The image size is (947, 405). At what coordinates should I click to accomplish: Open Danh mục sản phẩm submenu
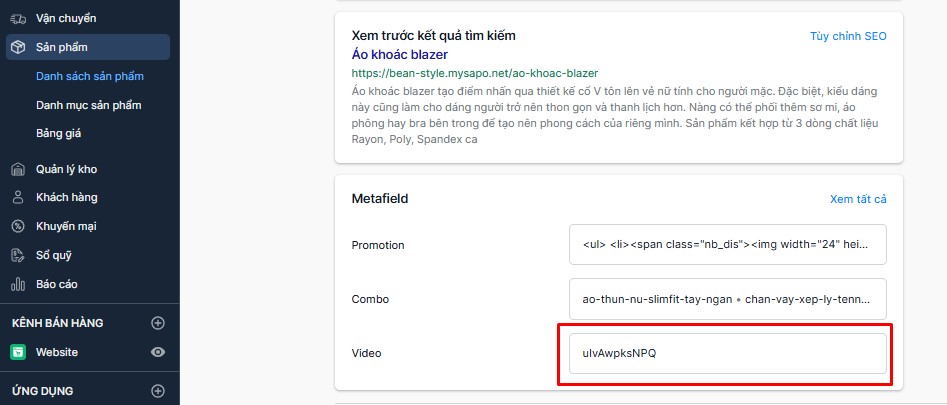89,105
